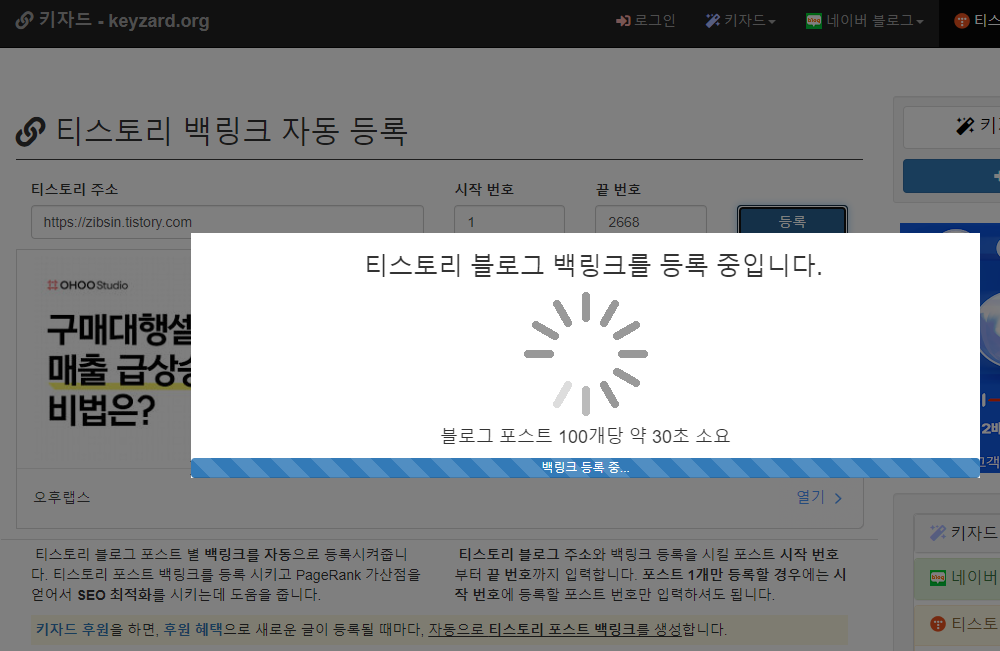Click the 로그인 login arrow icon
The image size is (1000, 651).
pos(622,21)
